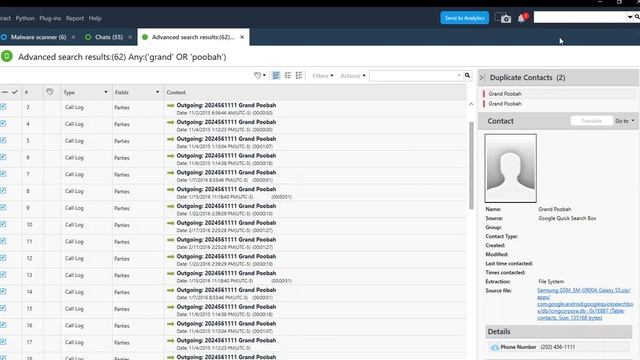Image resolution: width=640 pixels, height=360 pixels.
Task: Open the tags dropdown icon in toolbar
Action: coord(260,76)
